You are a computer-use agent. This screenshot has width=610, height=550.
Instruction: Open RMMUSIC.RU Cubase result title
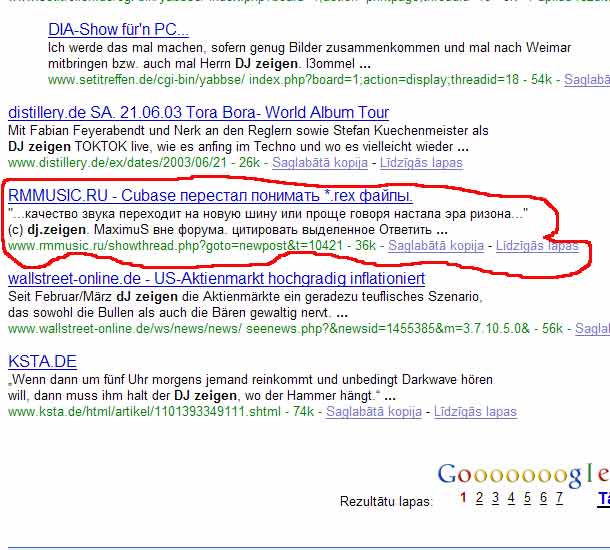click(210, 195)
